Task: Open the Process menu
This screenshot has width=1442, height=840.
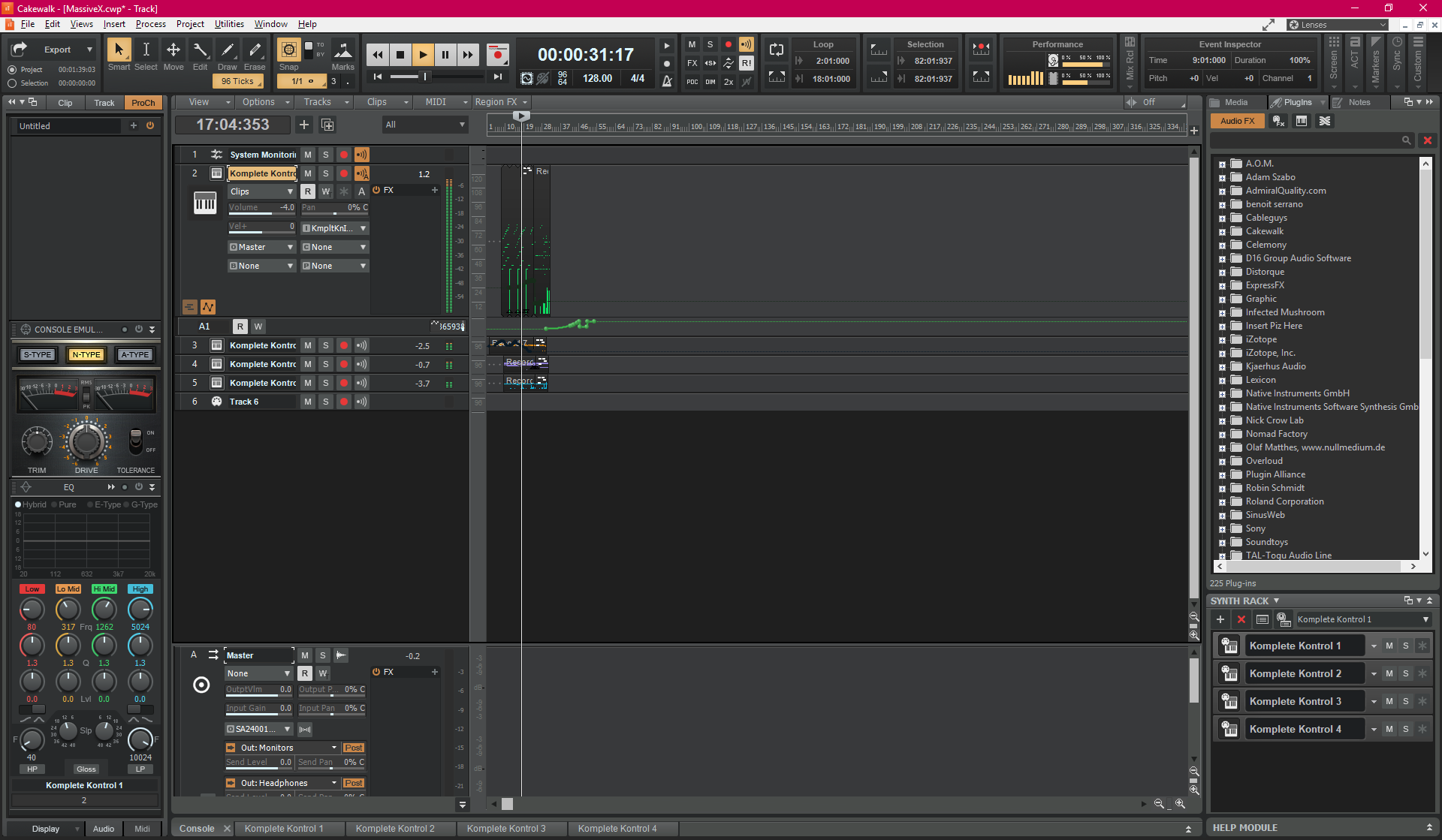Action: pos(150,24)
